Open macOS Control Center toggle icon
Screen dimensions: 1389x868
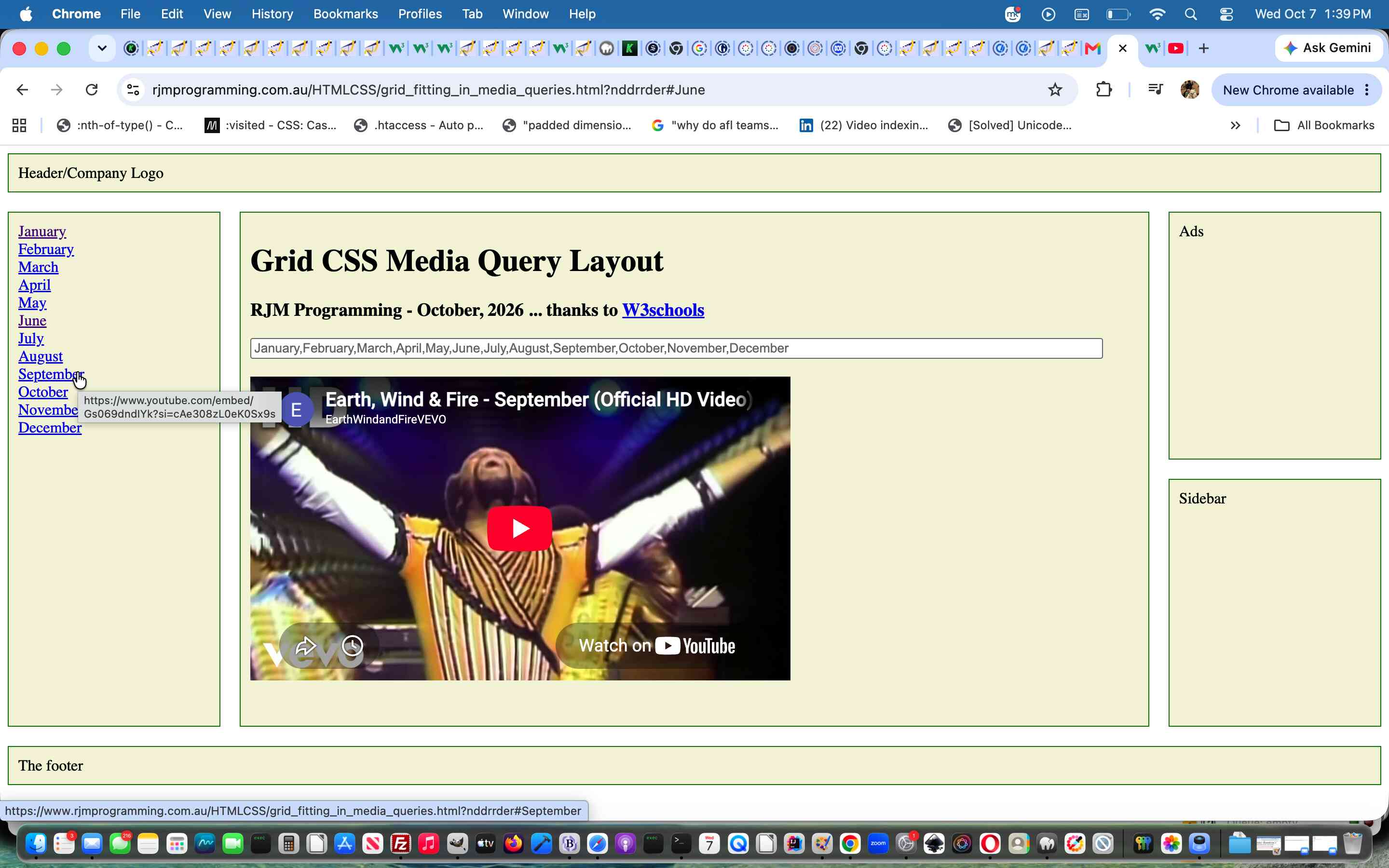pos(1226,14)
